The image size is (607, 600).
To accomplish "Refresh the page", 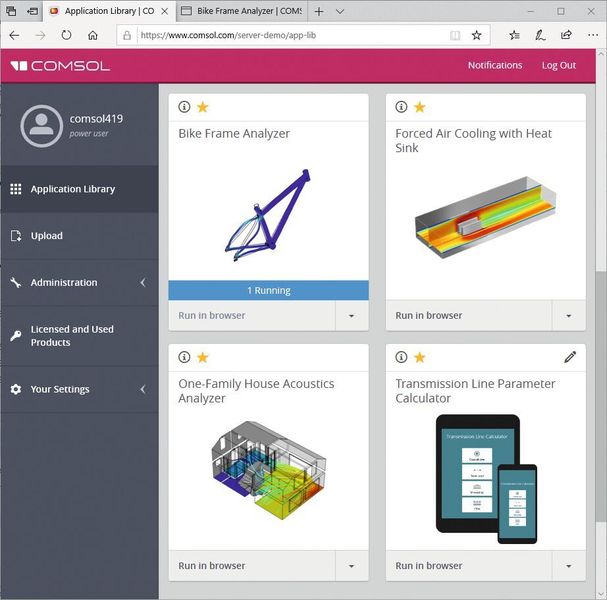I will (x=67, y=36).
